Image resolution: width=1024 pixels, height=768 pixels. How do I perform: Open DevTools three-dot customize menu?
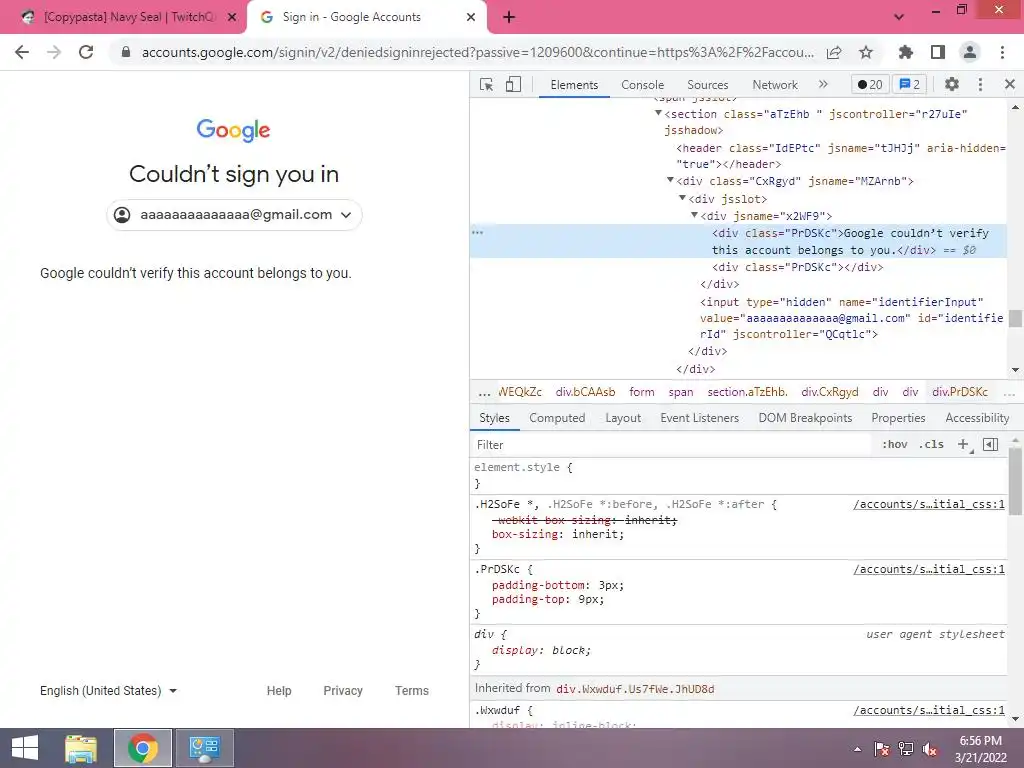(x=980, y=84)
